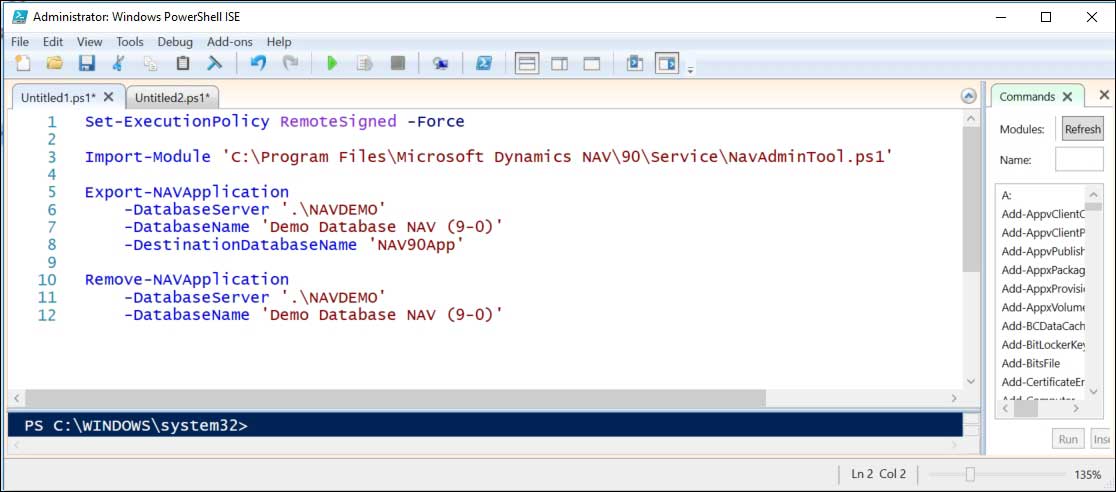Toggle Show Script Pane Top layout
The image size is (1116, 492).
(527, 64)
